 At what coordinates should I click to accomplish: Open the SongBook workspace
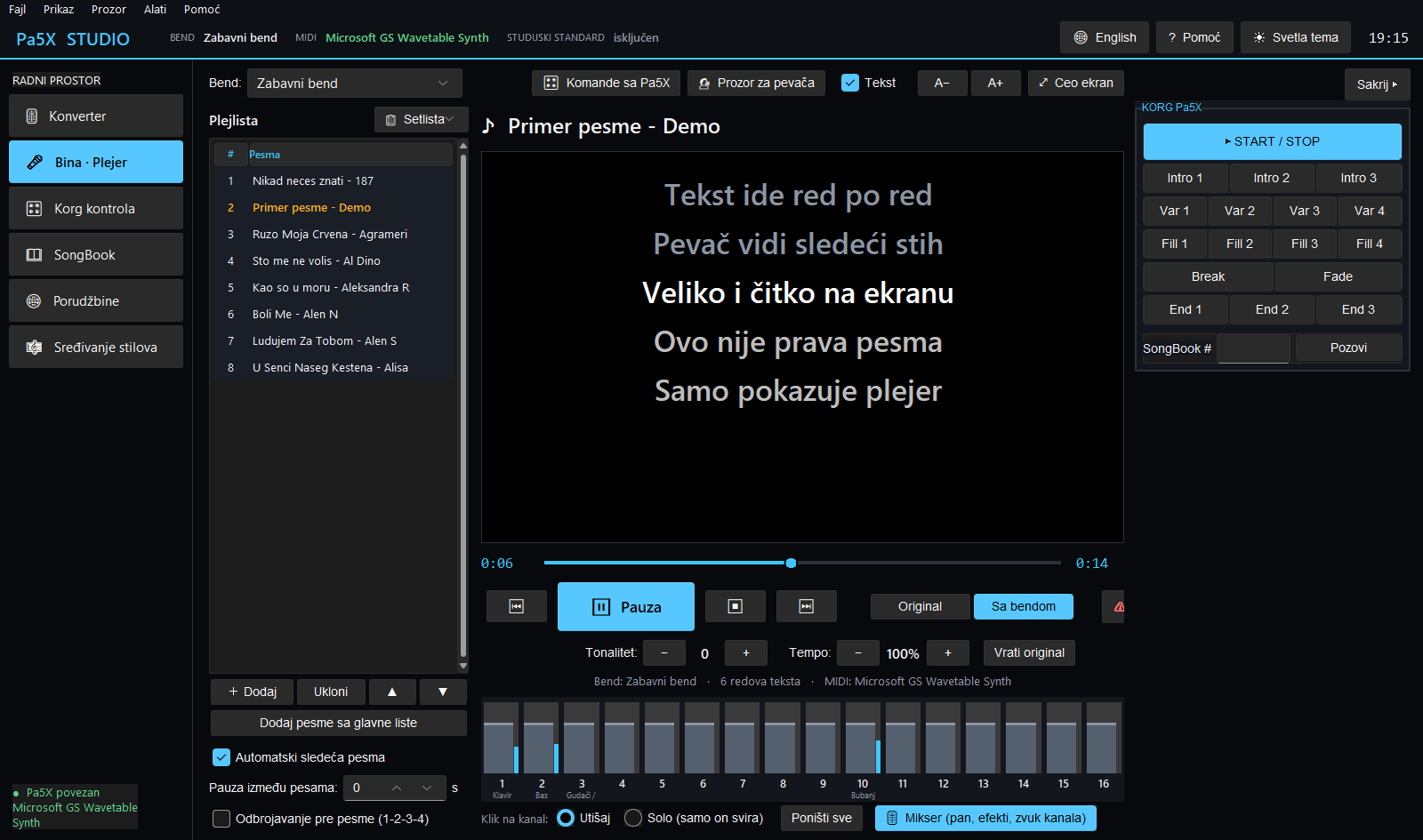click(96, 255)
